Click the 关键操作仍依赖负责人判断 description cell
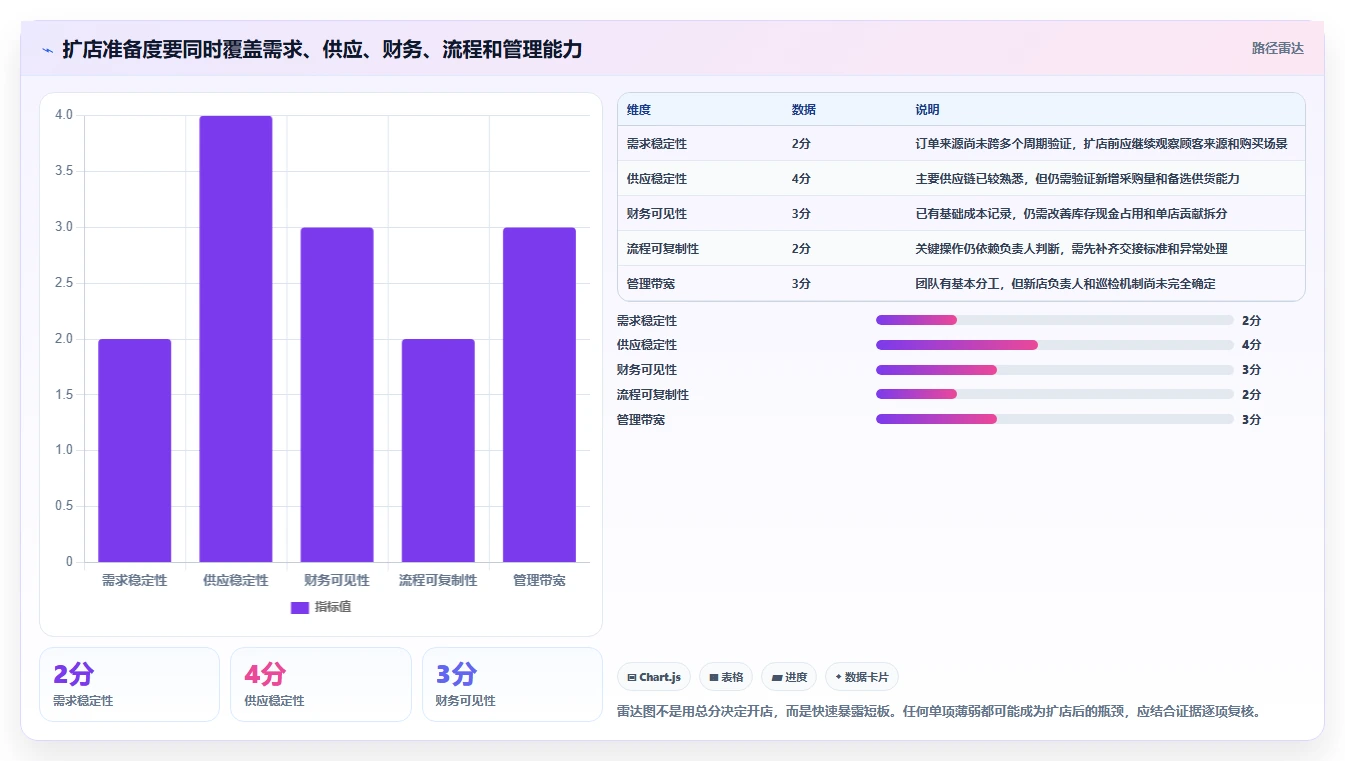Viewport: 1345px width, 761px height. tap(1071, 249)
